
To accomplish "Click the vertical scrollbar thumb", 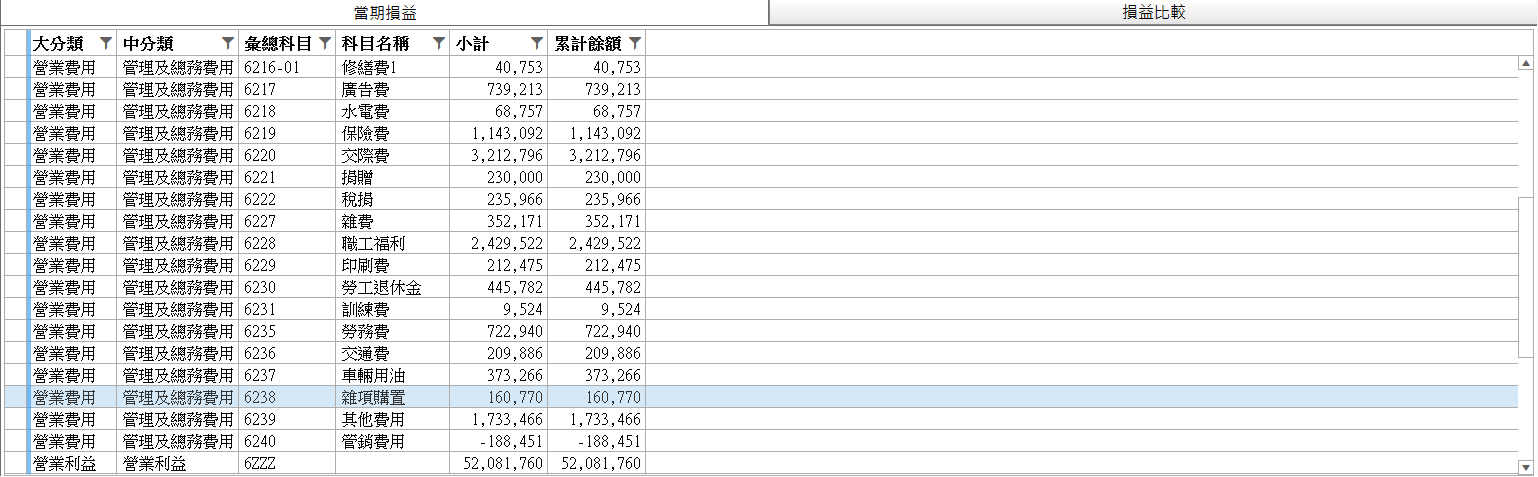I will [1525, 277].
